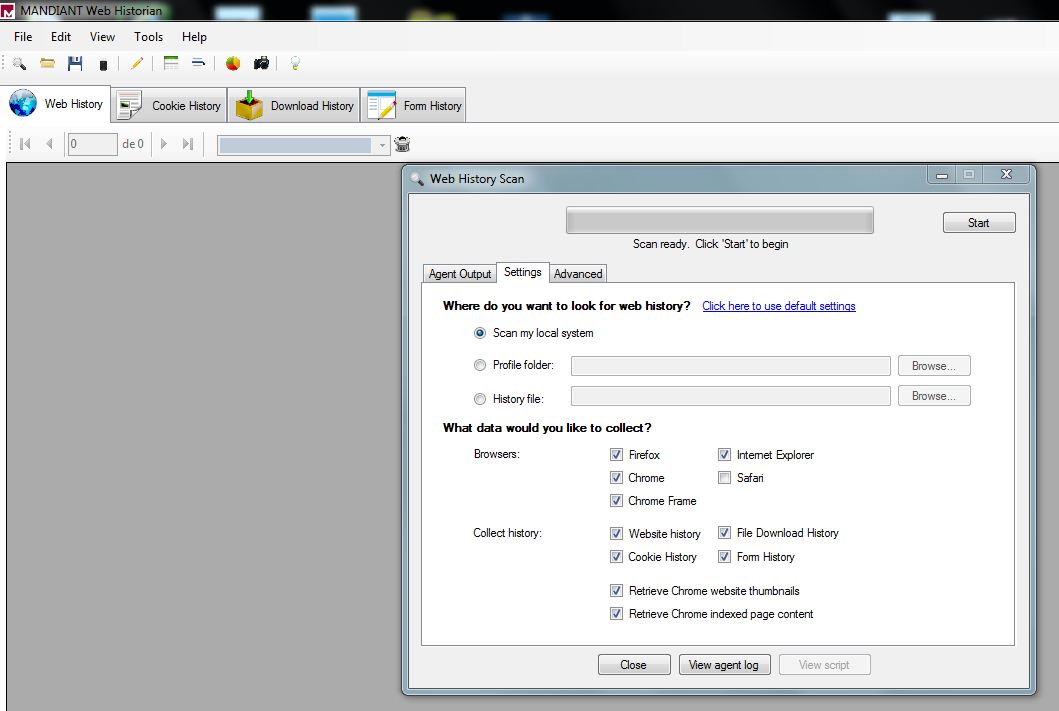Select the Profile folder radio button
Viewport: 1059px width, 711px height.
480,365
